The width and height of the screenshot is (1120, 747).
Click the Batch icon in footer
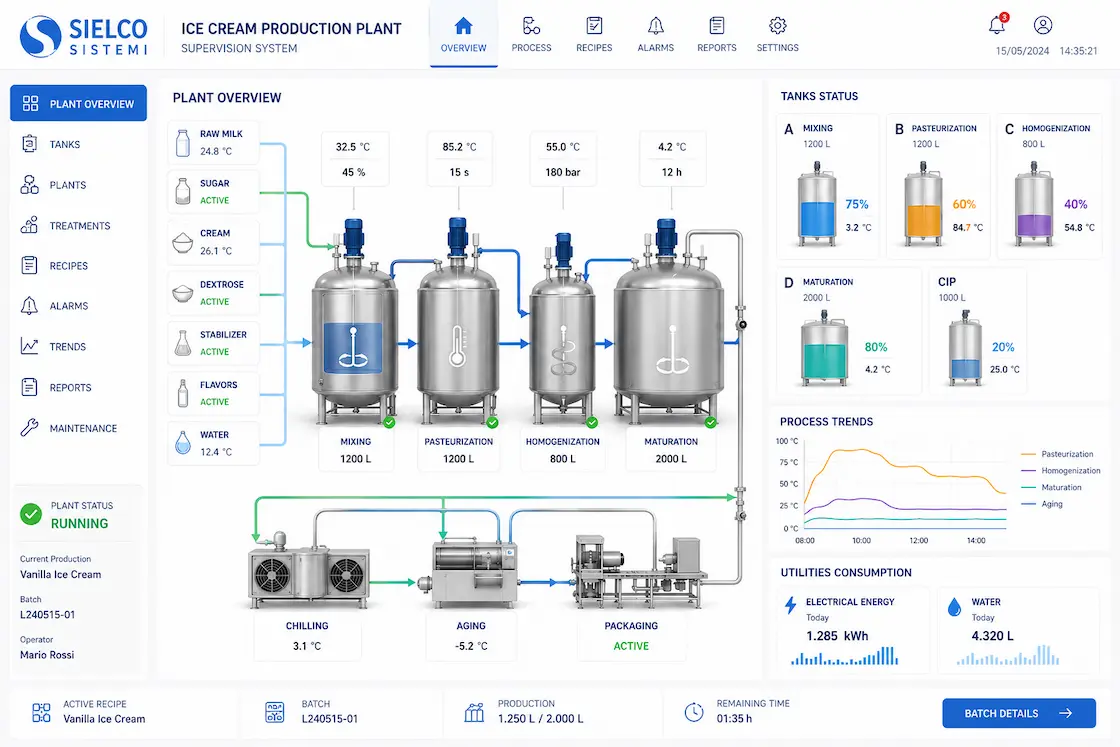click(x=274, y=712)
